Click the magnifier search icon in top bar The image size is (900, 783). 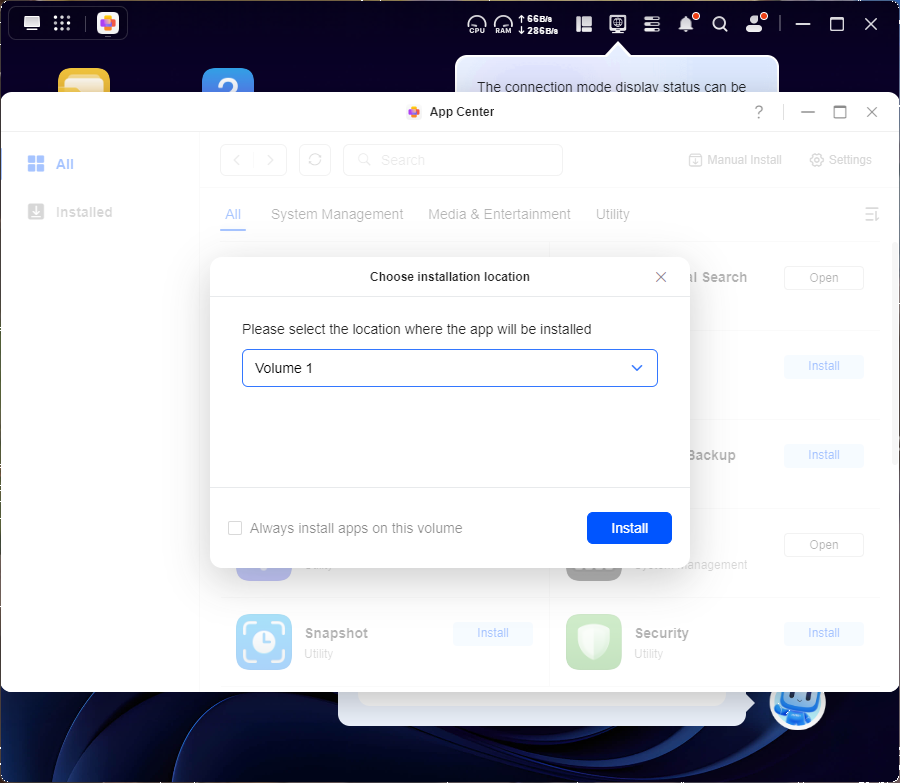point(720,24)
